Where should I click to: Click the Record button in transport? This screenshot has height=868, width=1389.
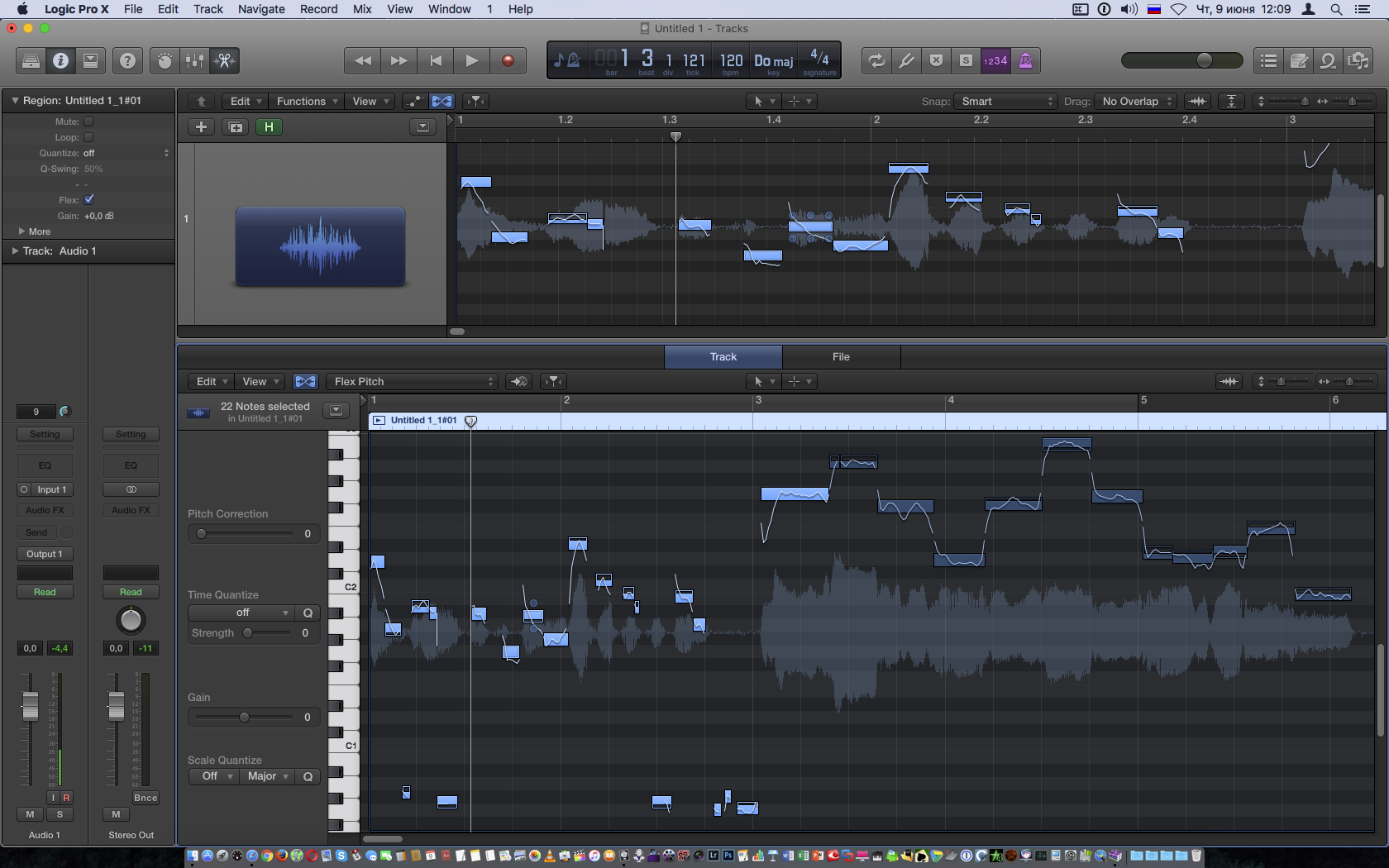508,60
